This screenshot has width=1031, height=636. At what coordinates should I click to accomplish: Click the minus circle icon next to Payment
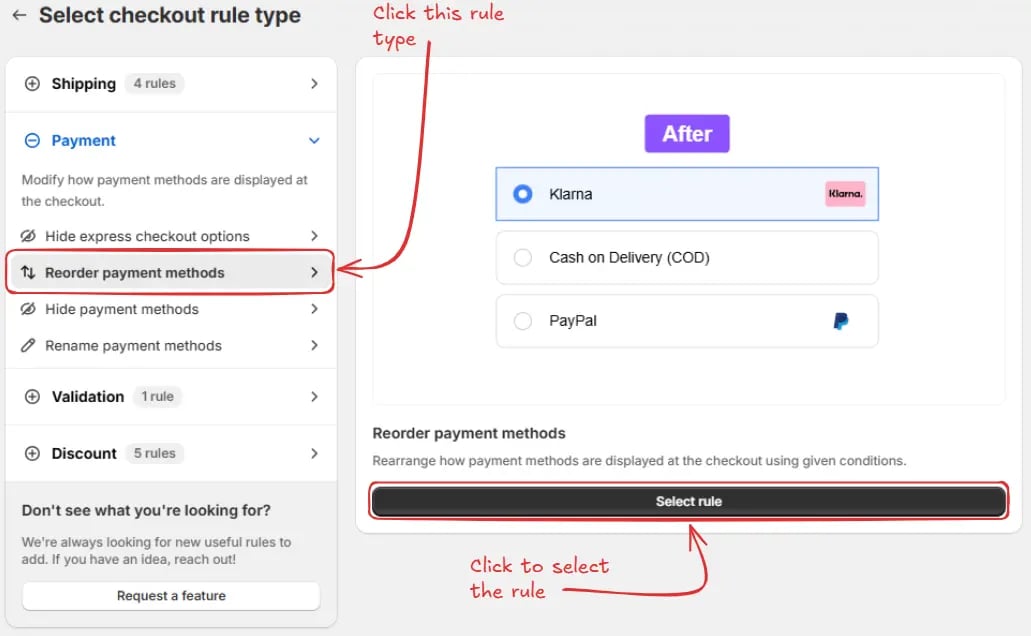(x=32, y=140)
